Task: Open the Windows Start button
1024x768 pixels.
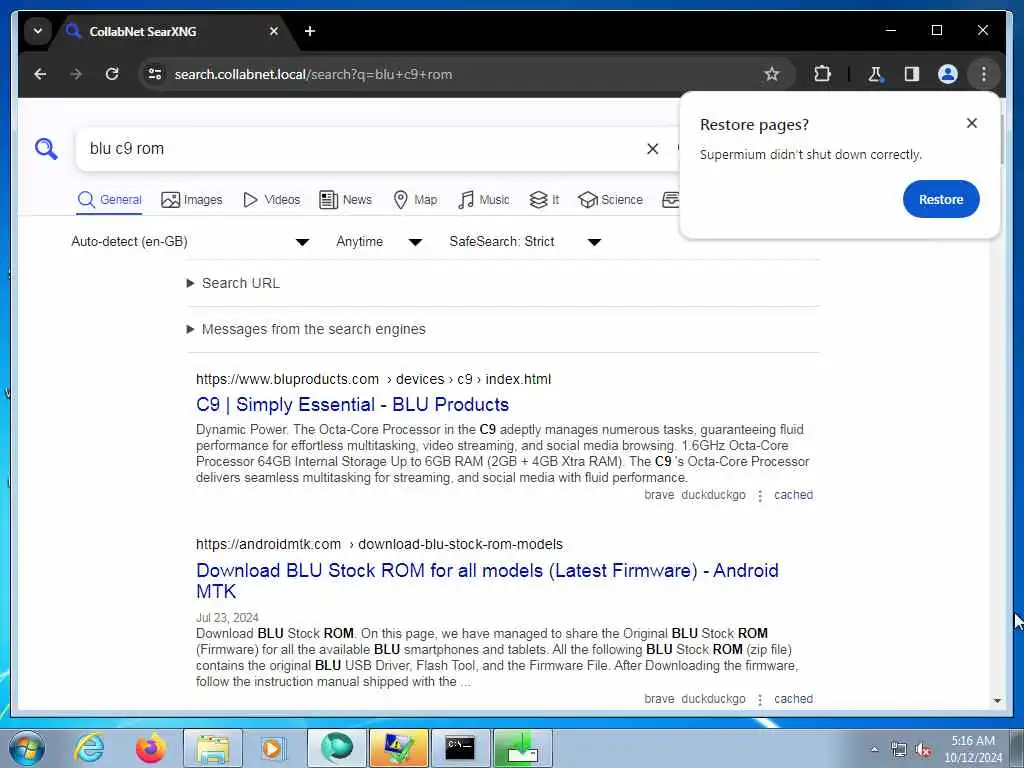Action: (x=26, y=748)
